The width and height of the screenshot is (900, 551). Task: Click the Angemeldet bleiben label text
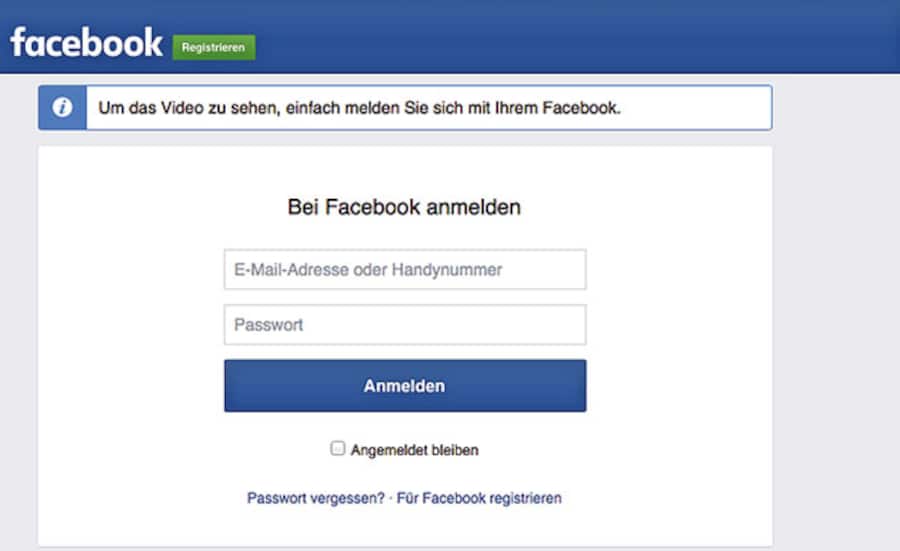click(x=414, y=450)
